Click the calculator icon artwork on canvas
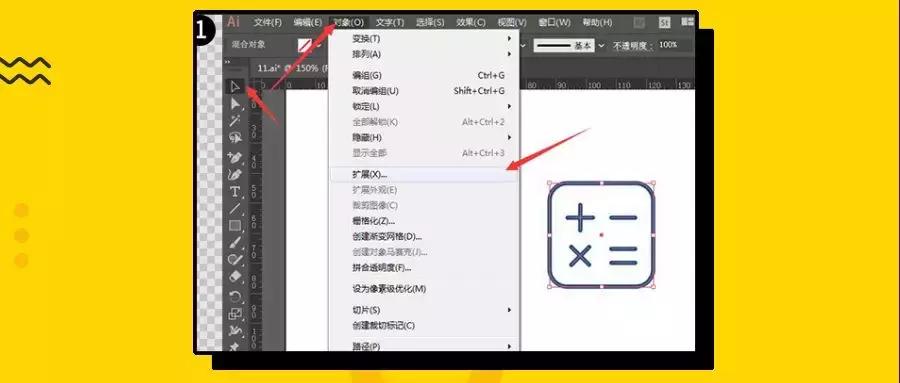 coord(601,235)
